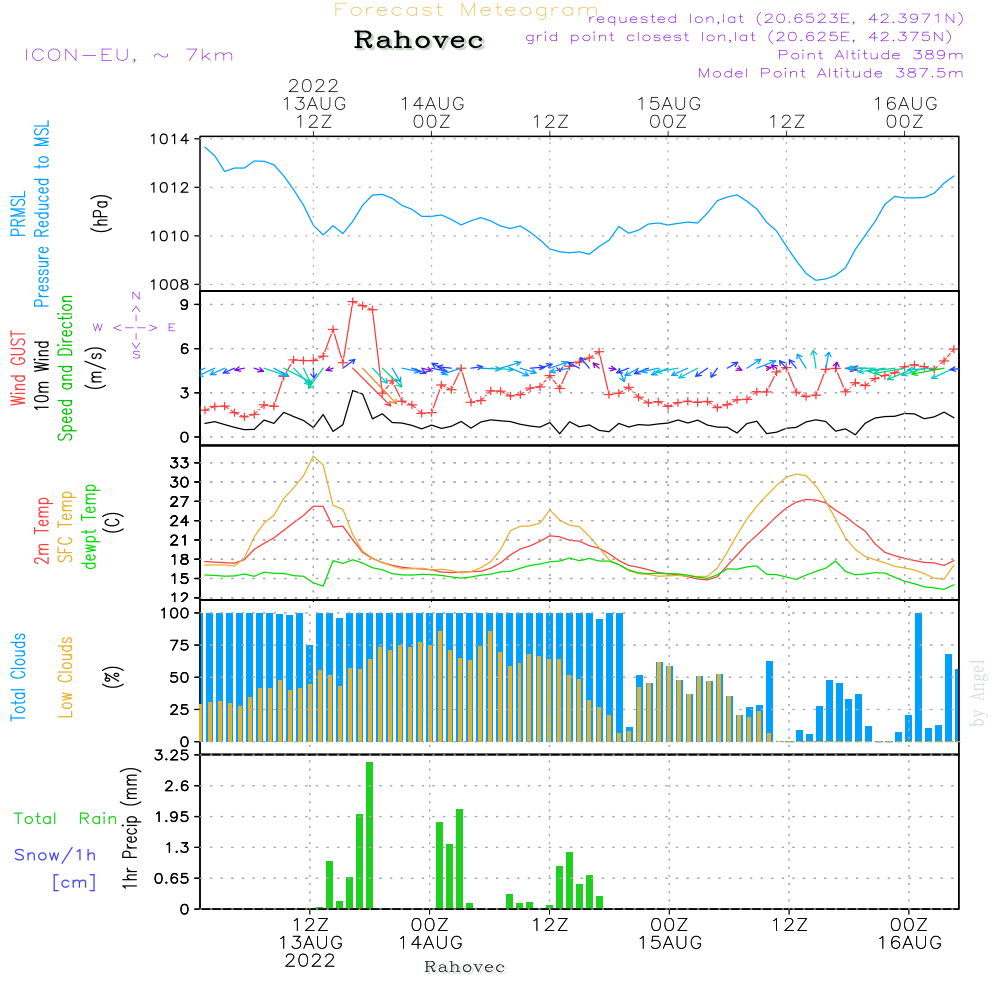Select requested lon,lat (20.6523E, 42.3971N) text
Viewport: 1000px width, 1000px height.
(x=776, y=18)
